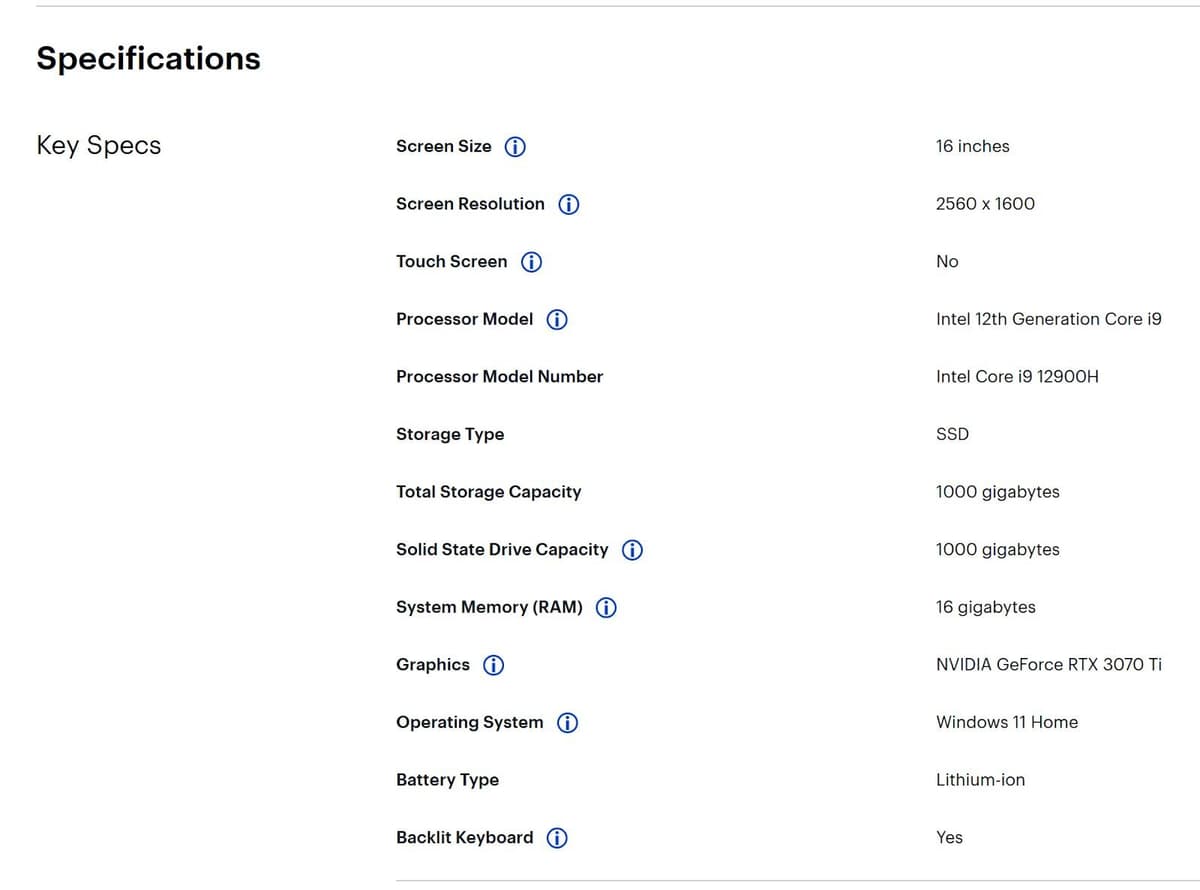
Task: Open the Screen Resolution info tooltip icon
Action: point(568,205)
